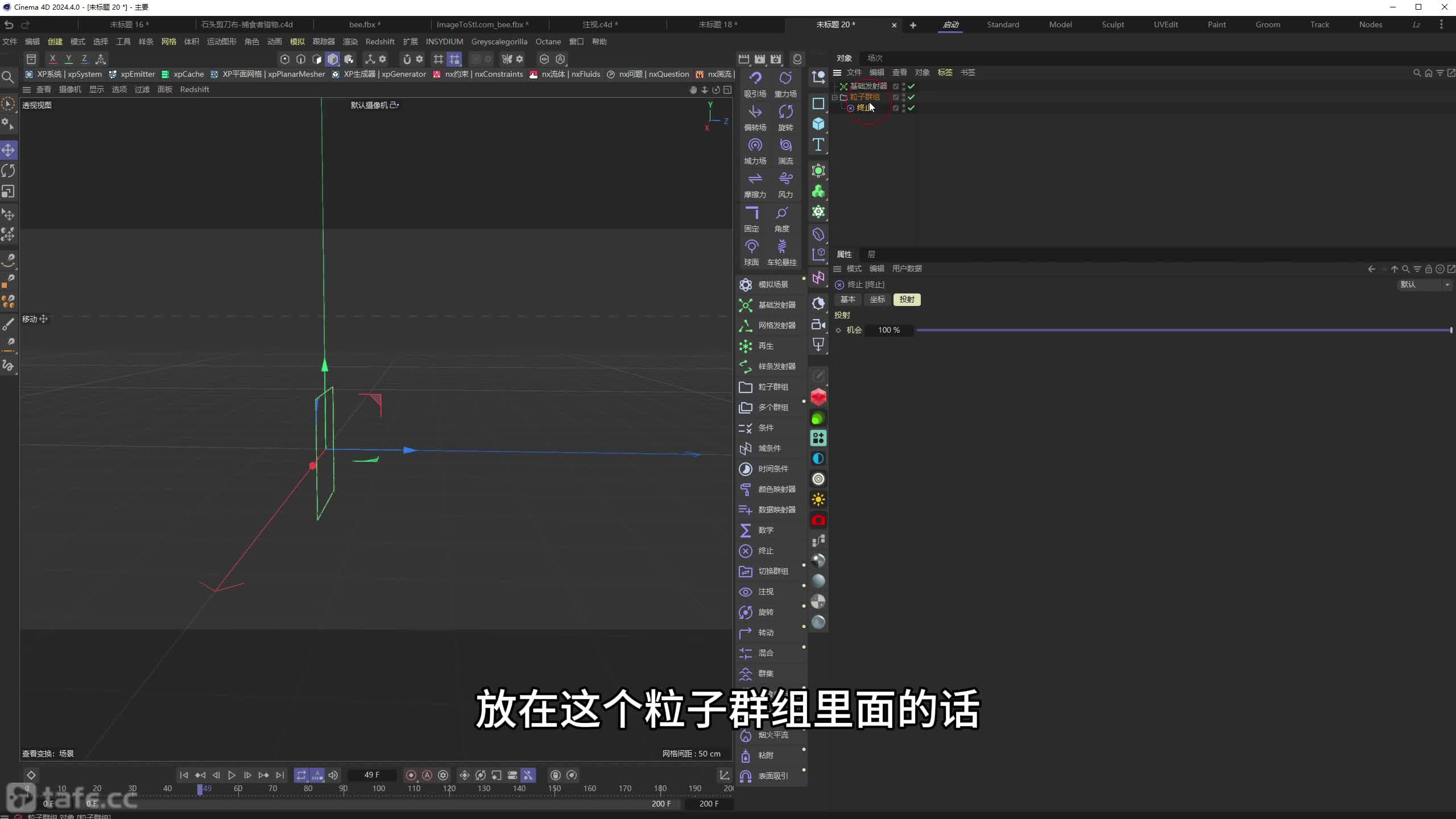Open INSYDIUM menu
Screen dimensions: 1456x819
coord(444,42)
